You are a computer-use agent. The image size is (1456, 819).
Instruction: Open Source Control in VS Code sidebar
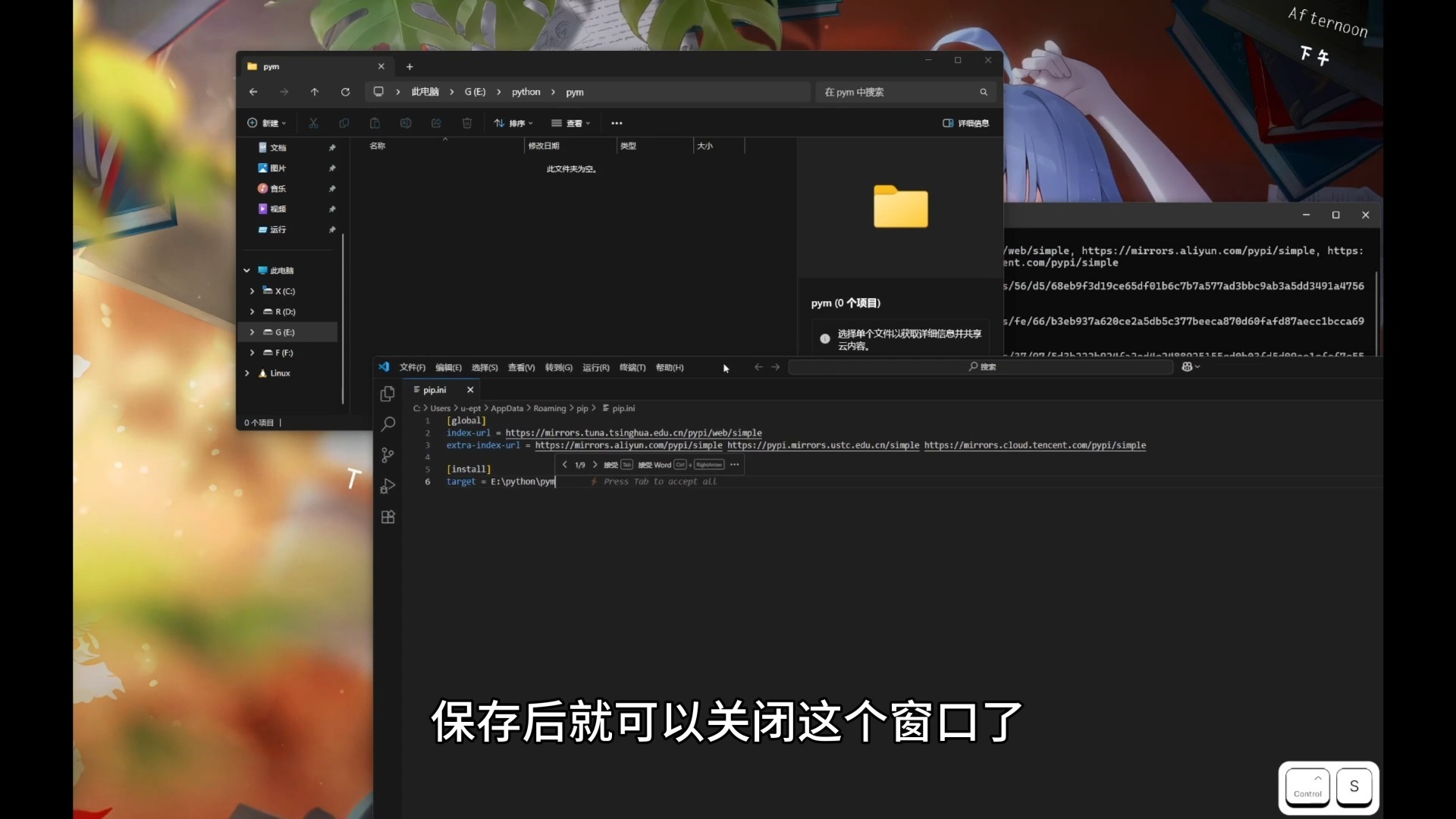(388, 455)
